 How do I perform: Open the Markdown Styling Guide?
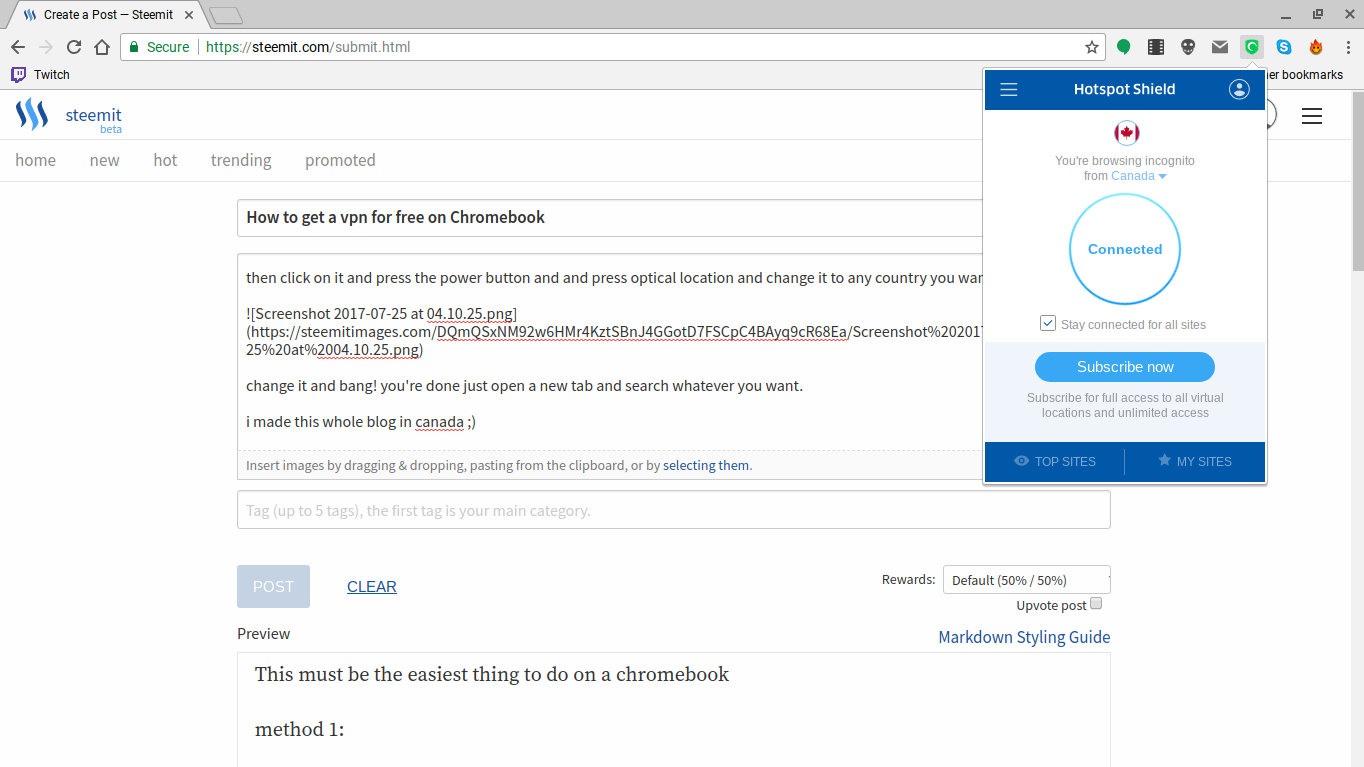click(x=1024, y=637)
